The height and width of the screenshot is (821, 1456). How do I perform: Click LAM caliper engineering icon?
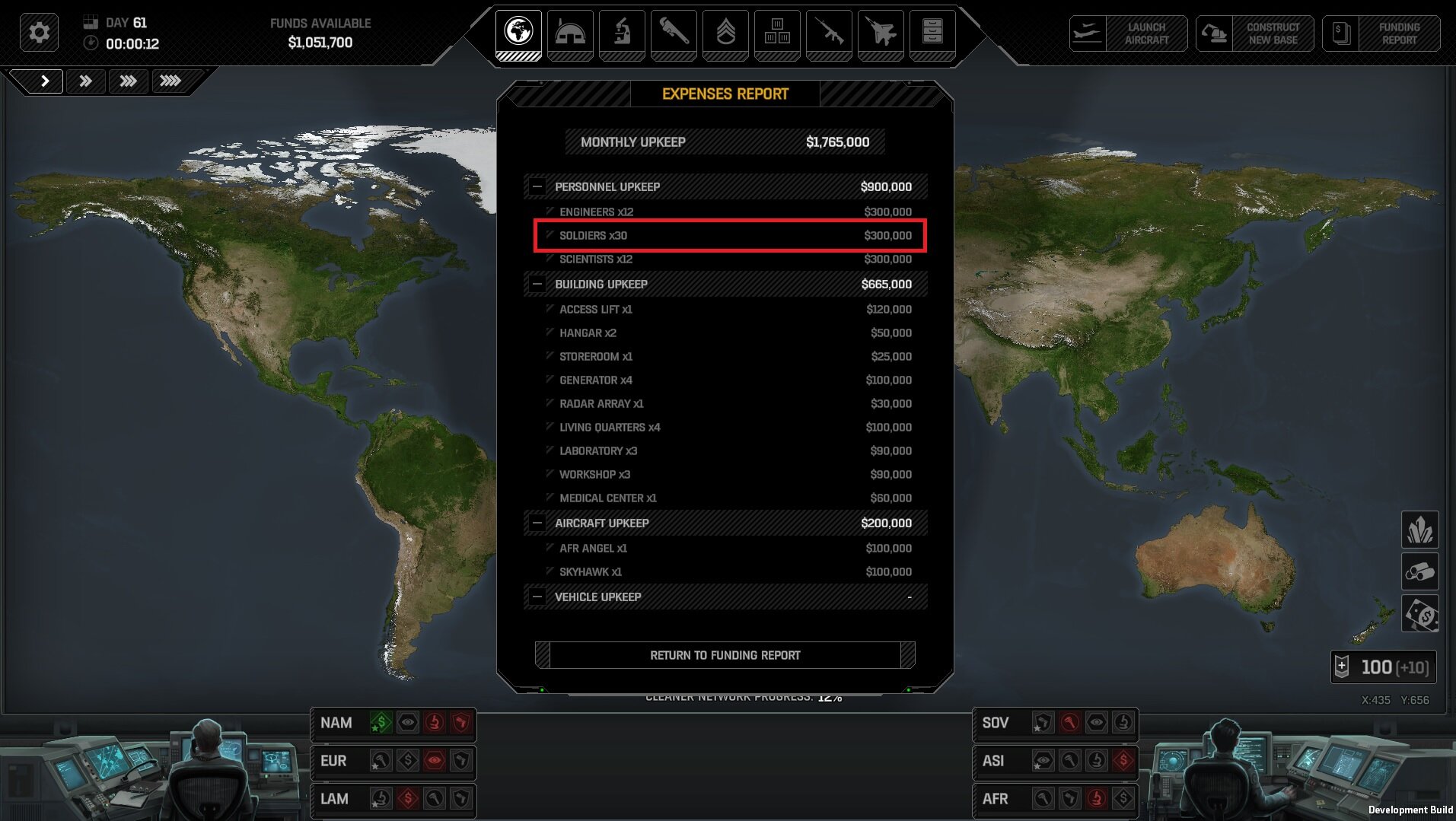435,798
